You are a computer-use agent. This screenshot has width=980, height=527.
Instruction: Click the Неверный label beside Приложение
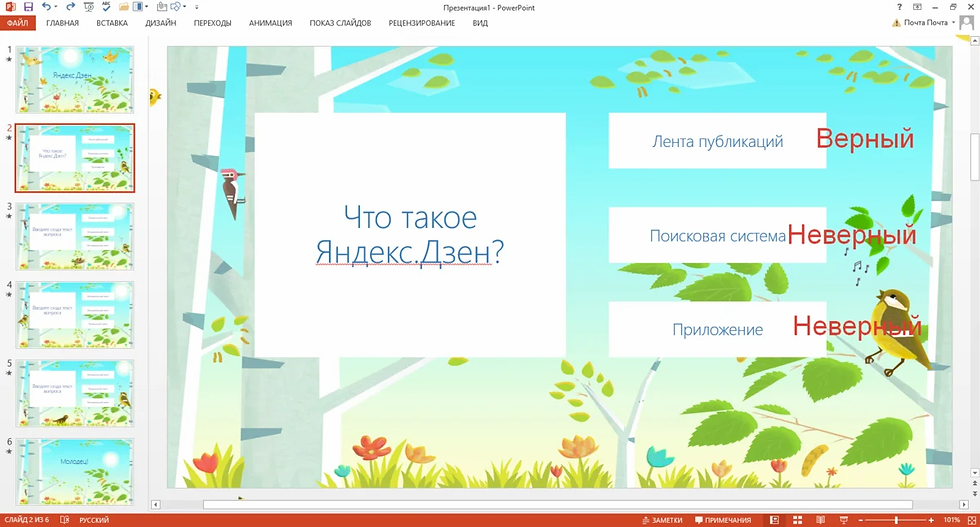coord(857,326)
